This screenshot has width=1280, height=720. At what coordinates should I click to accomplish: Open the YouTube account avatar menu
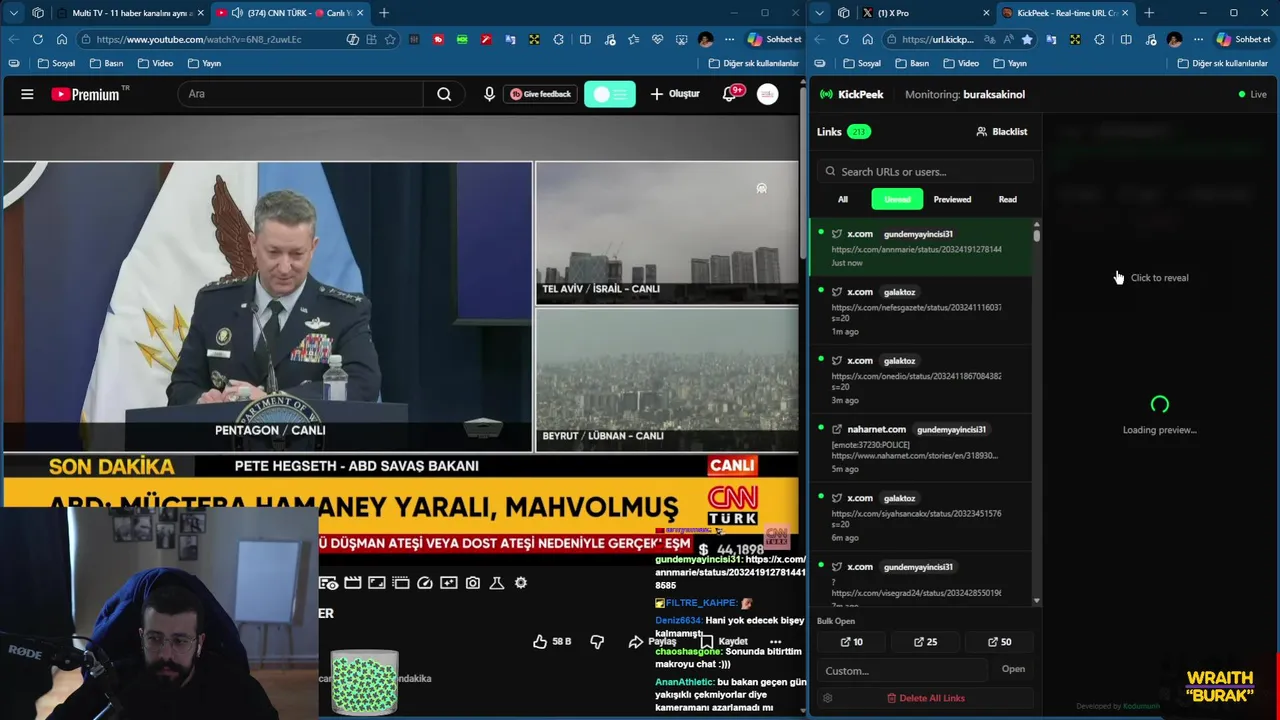point(767,94)
